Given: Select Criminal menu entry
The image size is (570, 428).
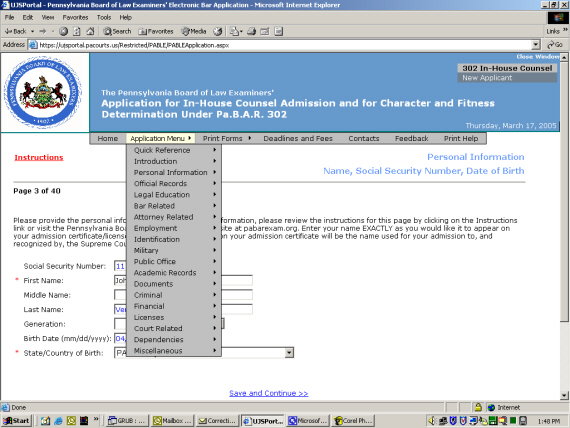Looking at the screenshot, I should (174, 295).
